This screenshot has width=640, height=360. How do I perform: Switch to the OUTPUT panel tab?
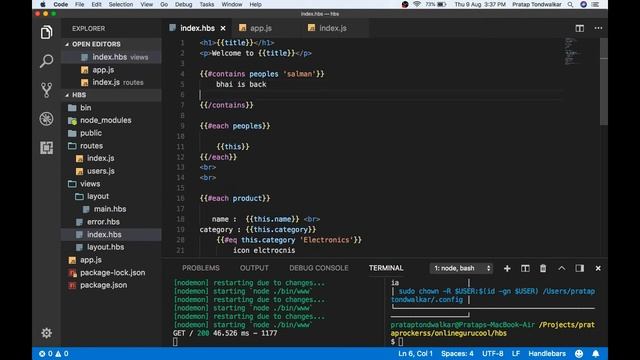[x=254, y=268]
